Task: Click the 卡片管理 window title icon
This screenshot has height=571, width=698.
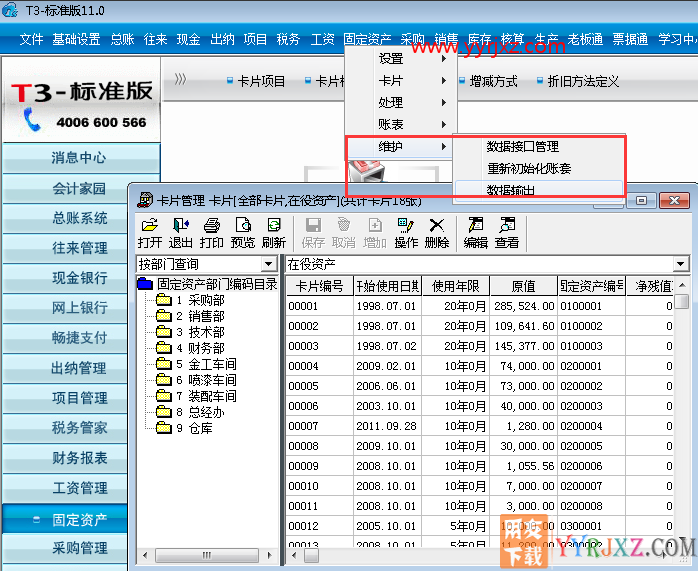Action: (x=145, y=201)
